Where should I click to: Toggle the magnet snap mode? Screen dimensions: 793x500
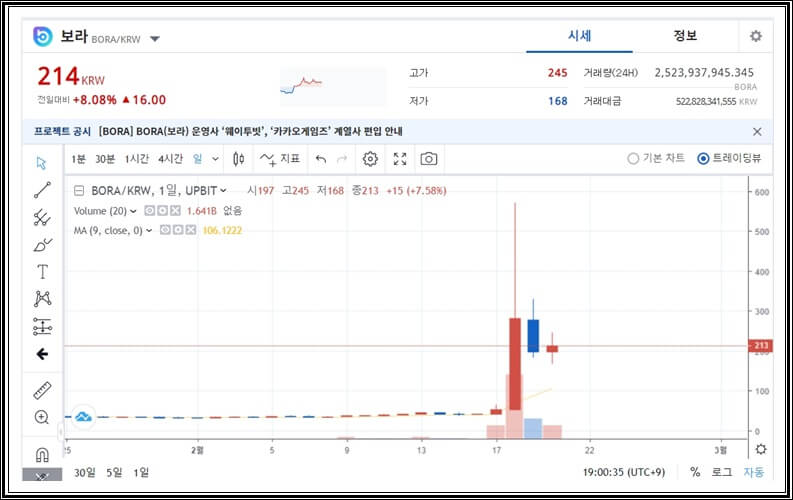[42, 454]
